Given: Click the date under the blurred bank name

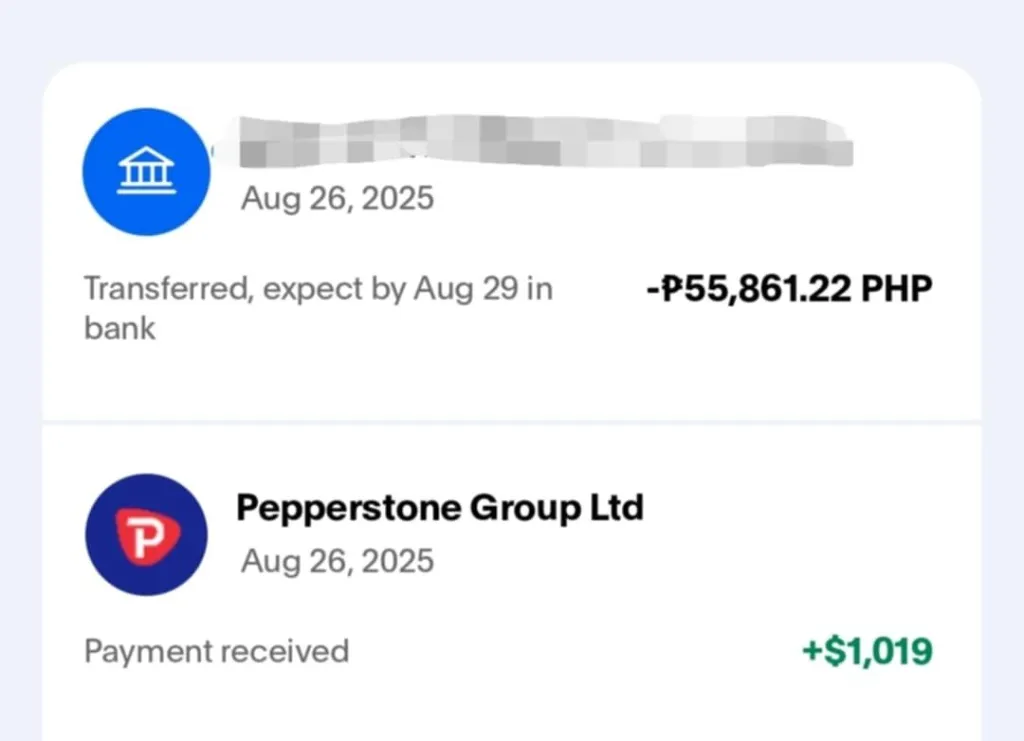Looking at the screenshot, I should pyautogui.click(x=337, y=198).
